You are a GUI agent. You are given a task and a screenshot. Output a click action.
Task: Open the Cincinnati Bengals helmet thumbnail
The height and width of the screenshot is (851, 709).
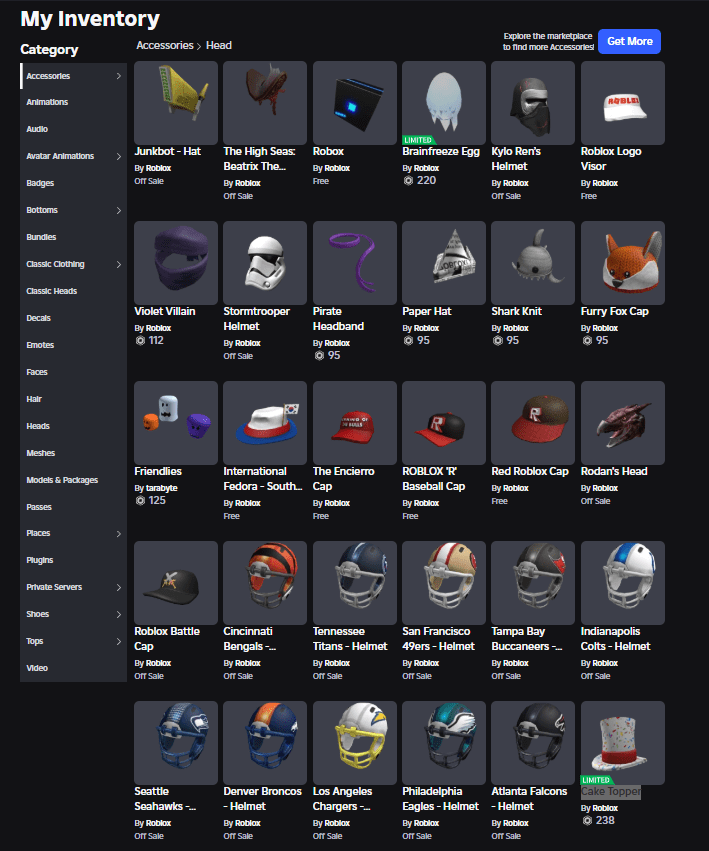pos(265,583)
